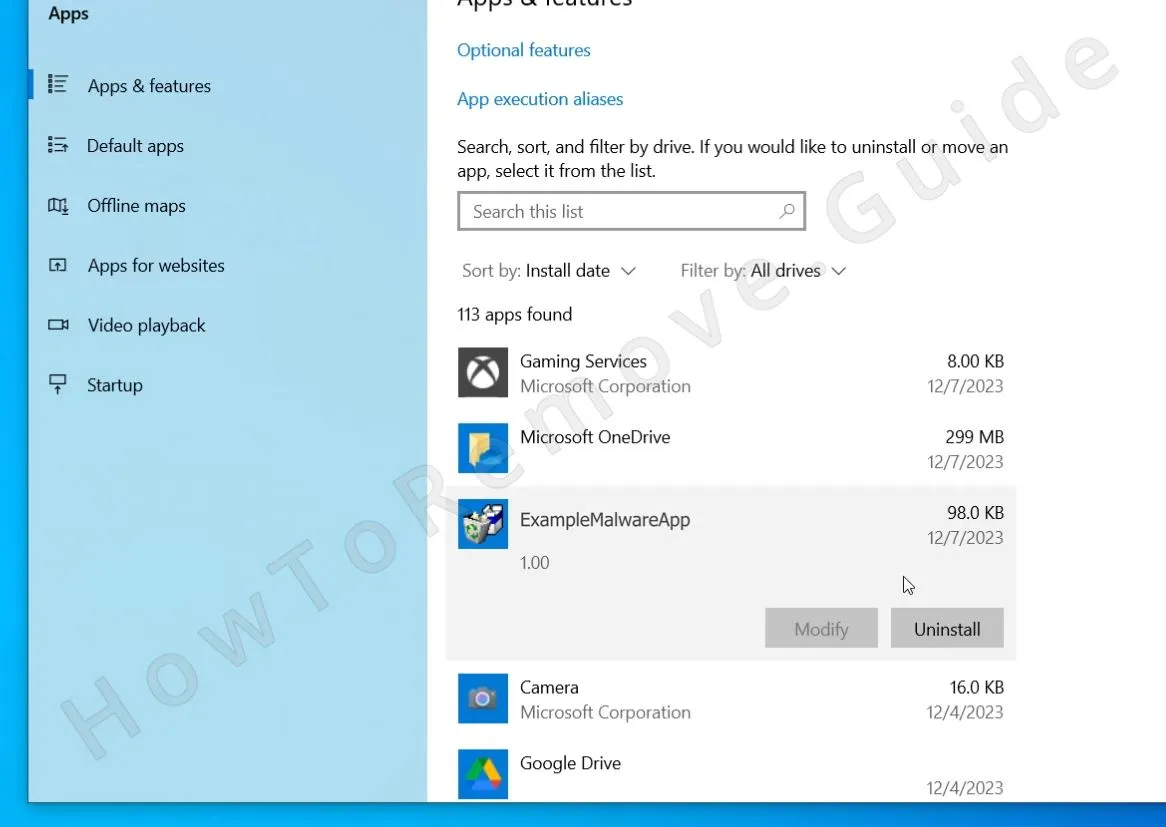The image size is (1166, 827).
Task: Open the Sort by Install date dropdown
Action: pos(549,271)
